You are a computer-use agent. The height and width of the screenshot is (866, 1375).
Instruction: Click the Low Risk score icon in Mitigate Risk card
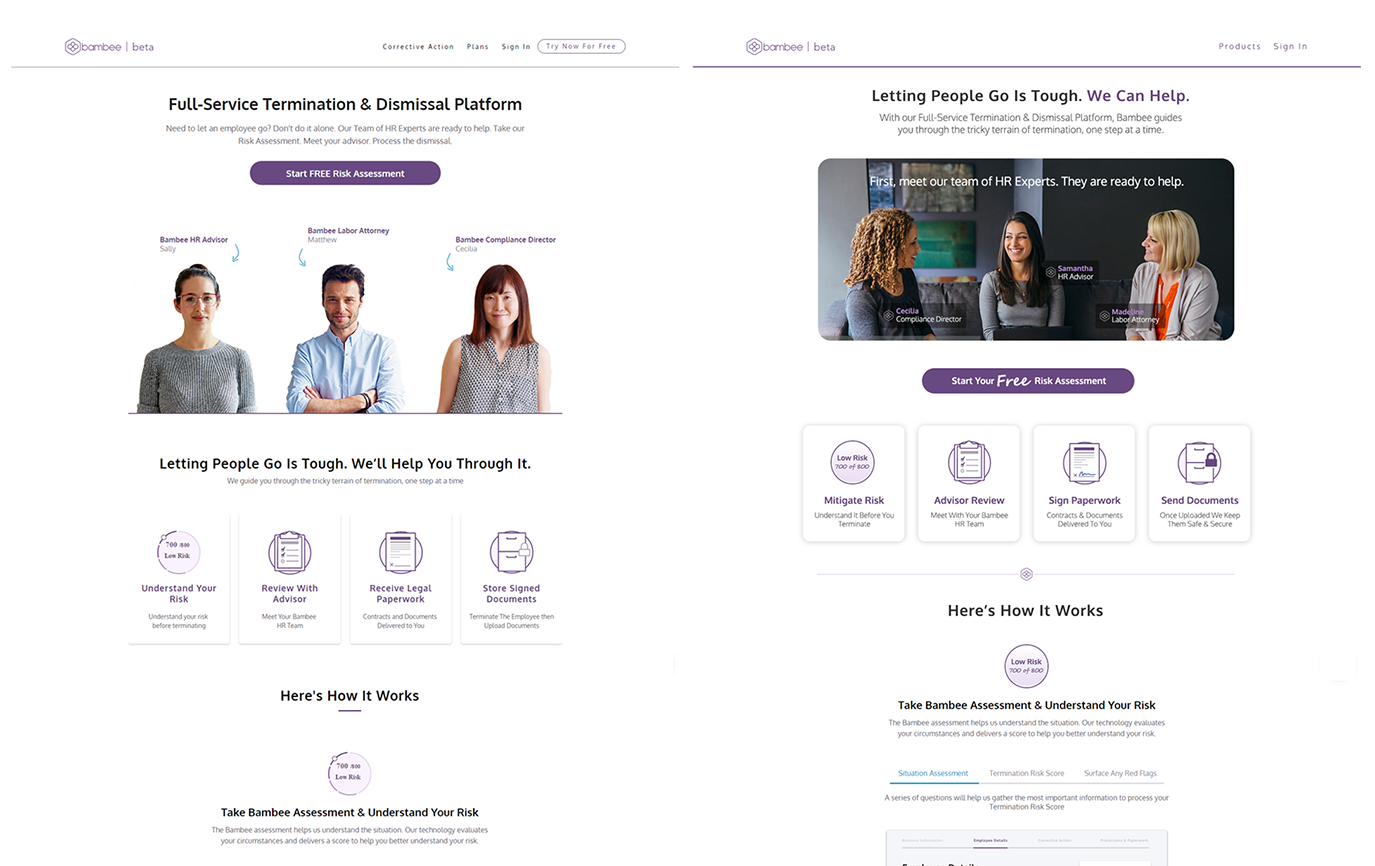[x=853, y=463]
